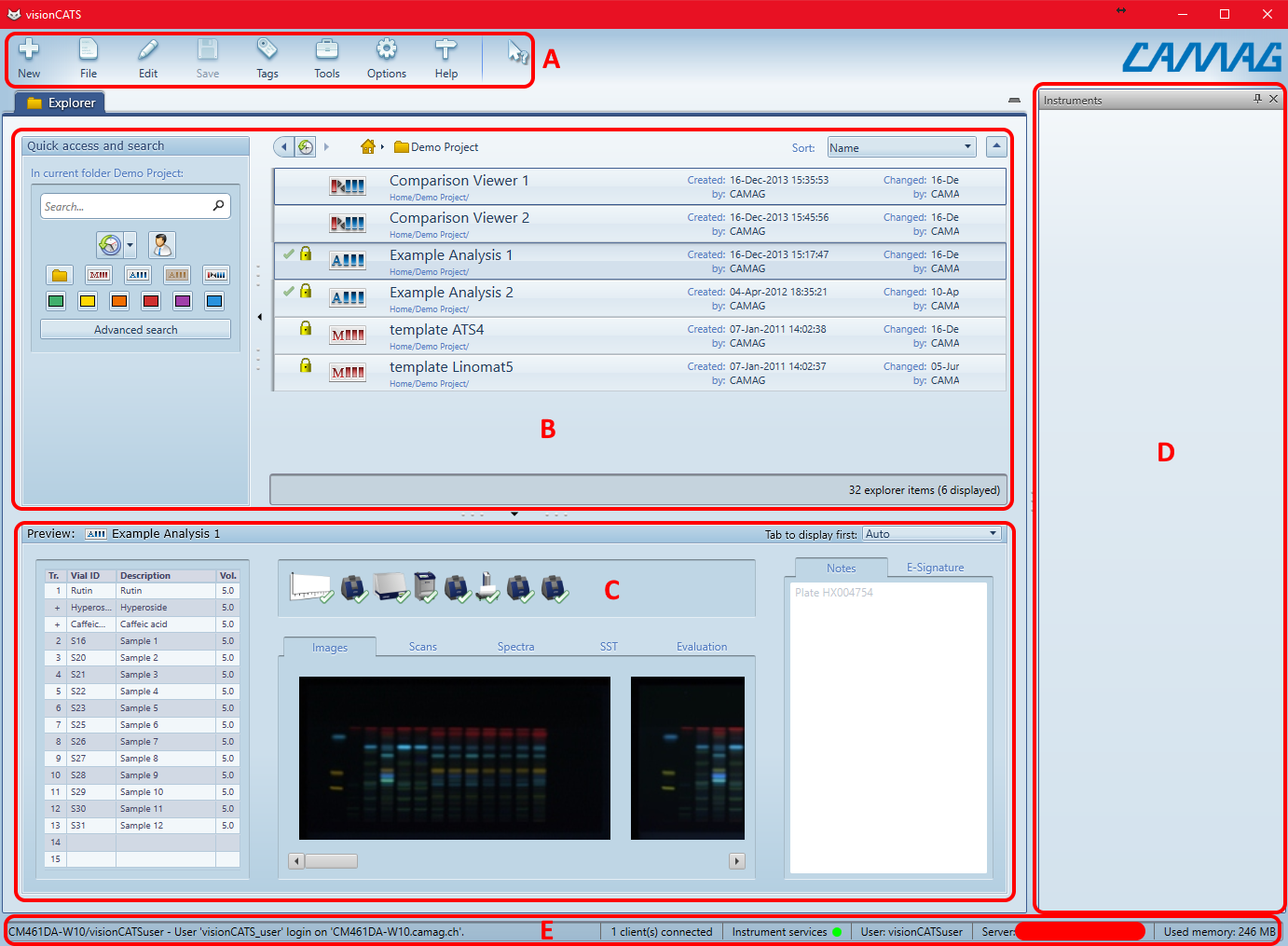1288x946 pixels.
Task: Filter by red color tag
Action: [151, 301]
